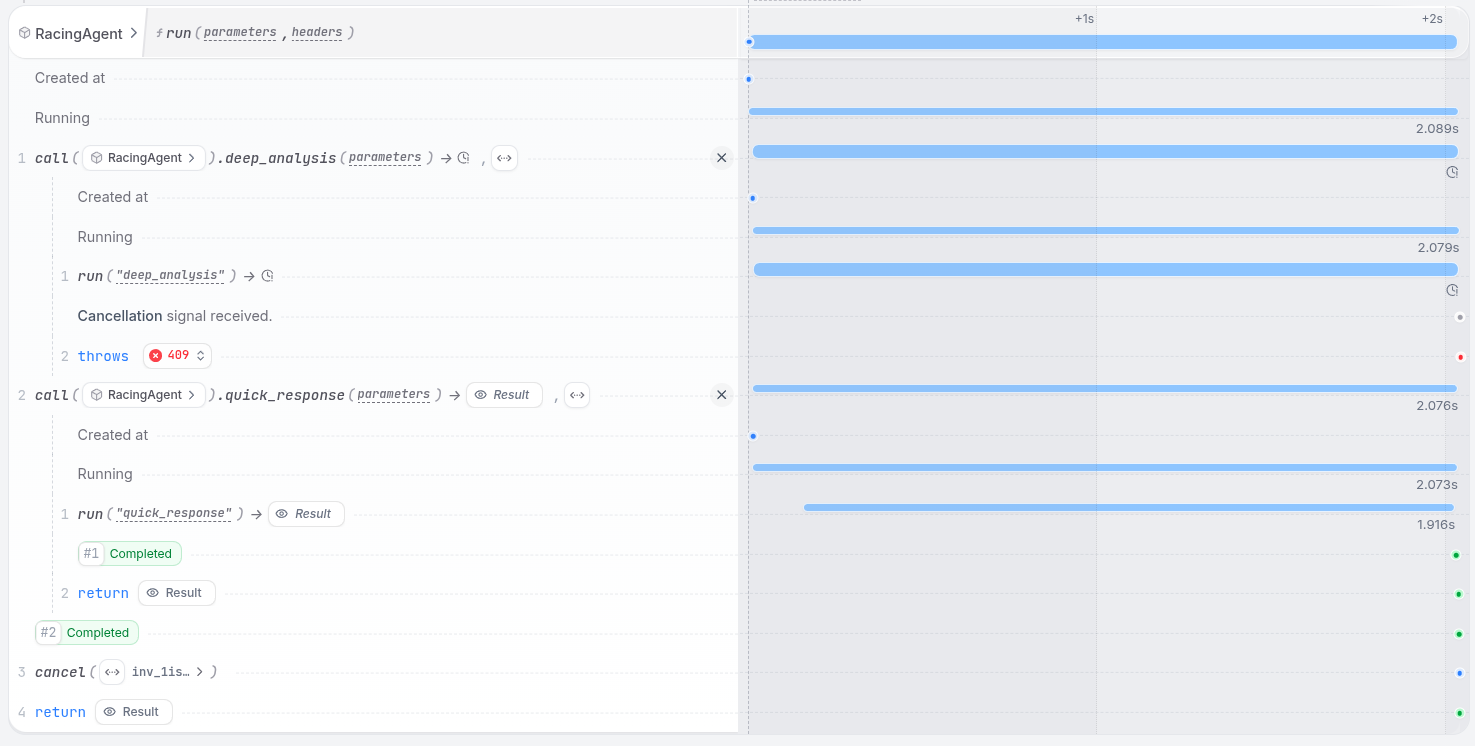Screen dimensions: 1475x746
Task: Click clock pending icon after deep_analysis parameters
Action: [x=464, y=158]
